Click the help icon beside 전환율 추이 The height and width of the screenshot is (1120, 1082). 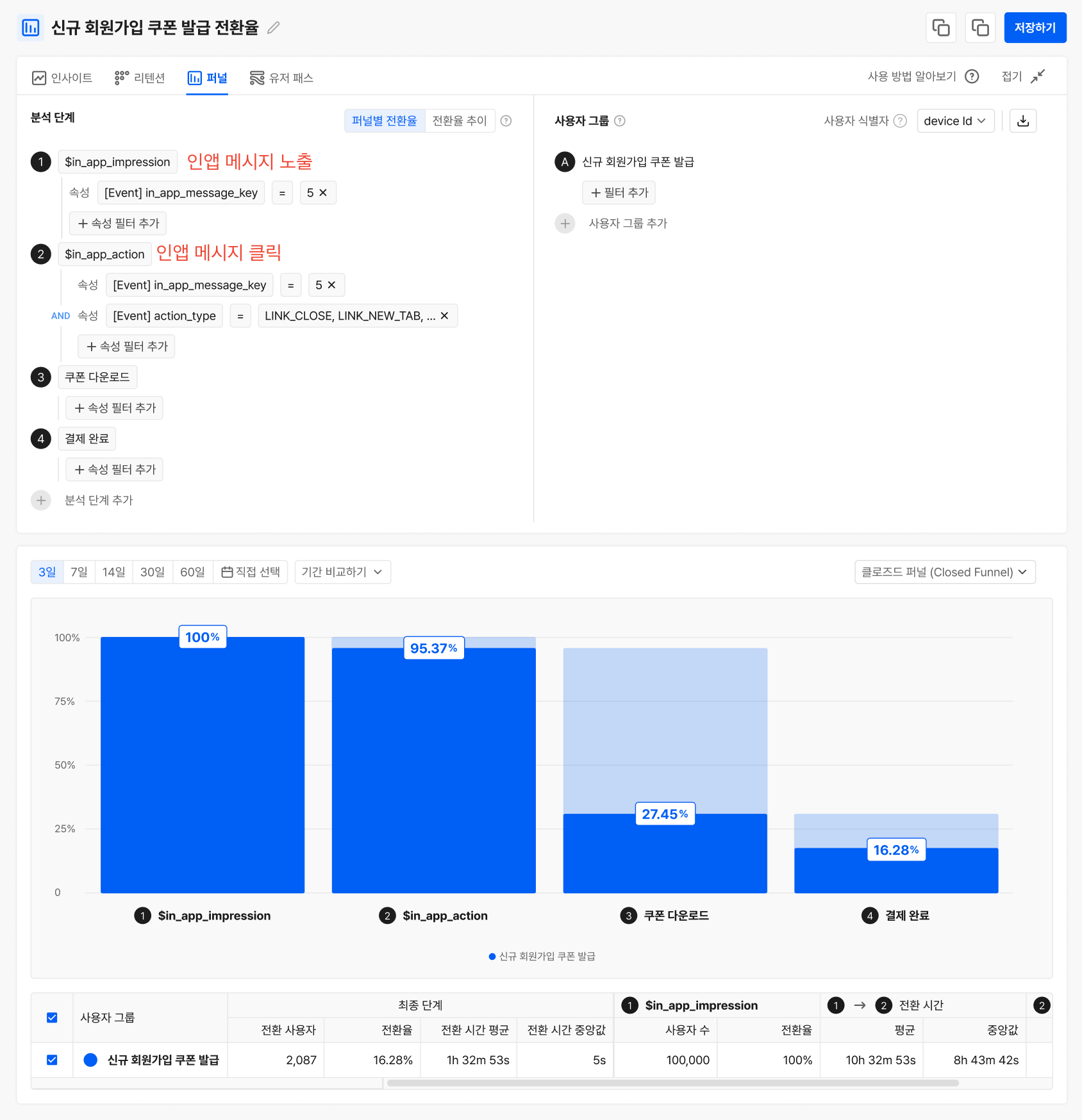506,120
